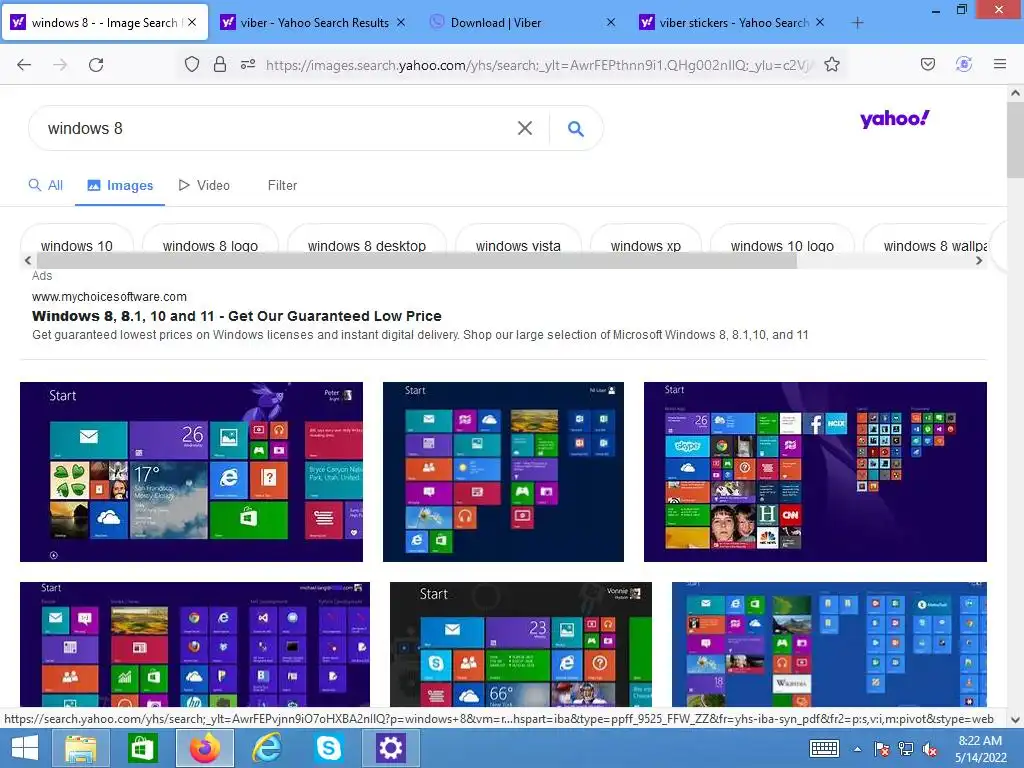The image size is (1024, 768).
Task: Click the browser address bar URL
Action: [x=538, y=65]
